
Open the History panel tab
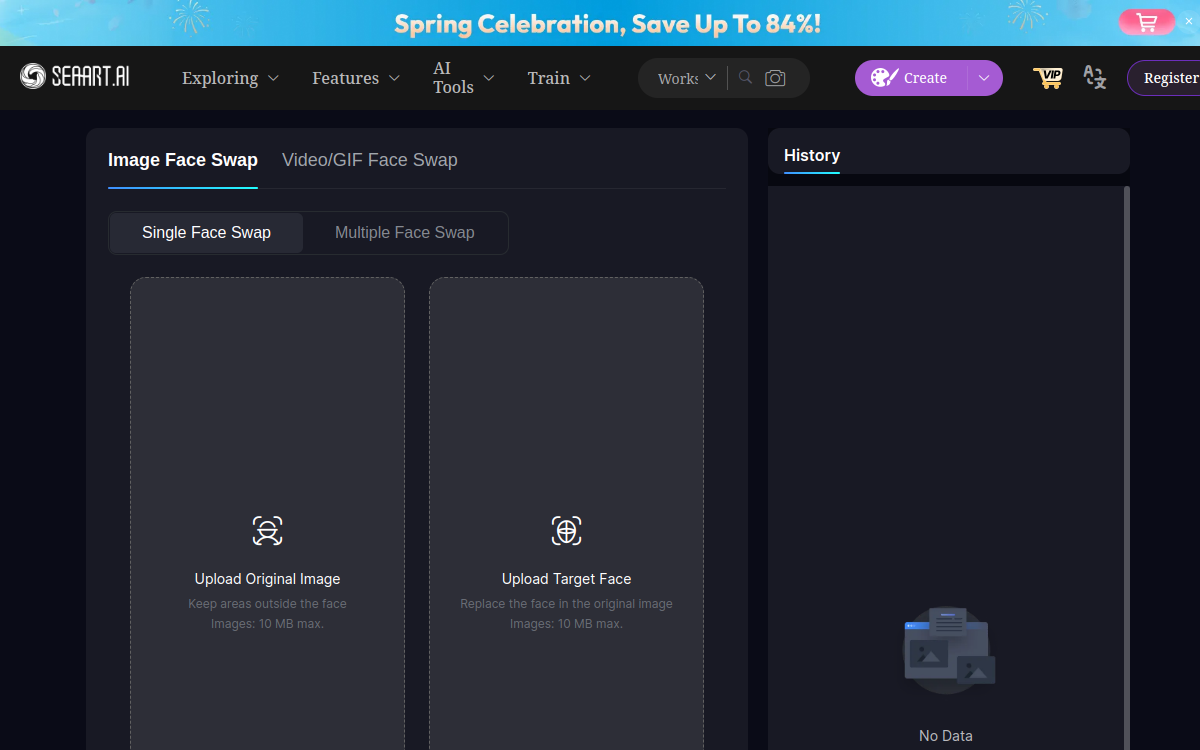click(x=812, y=155)
